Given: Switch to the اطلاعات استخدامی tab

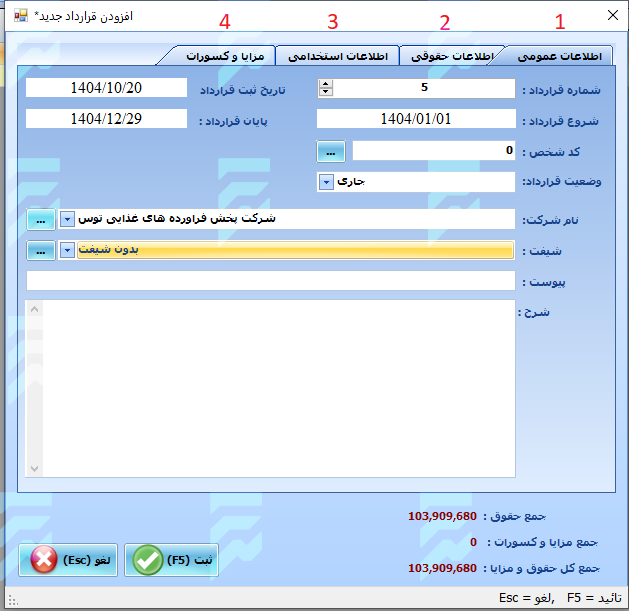Looking at the screenshot, I should (337, 57).
